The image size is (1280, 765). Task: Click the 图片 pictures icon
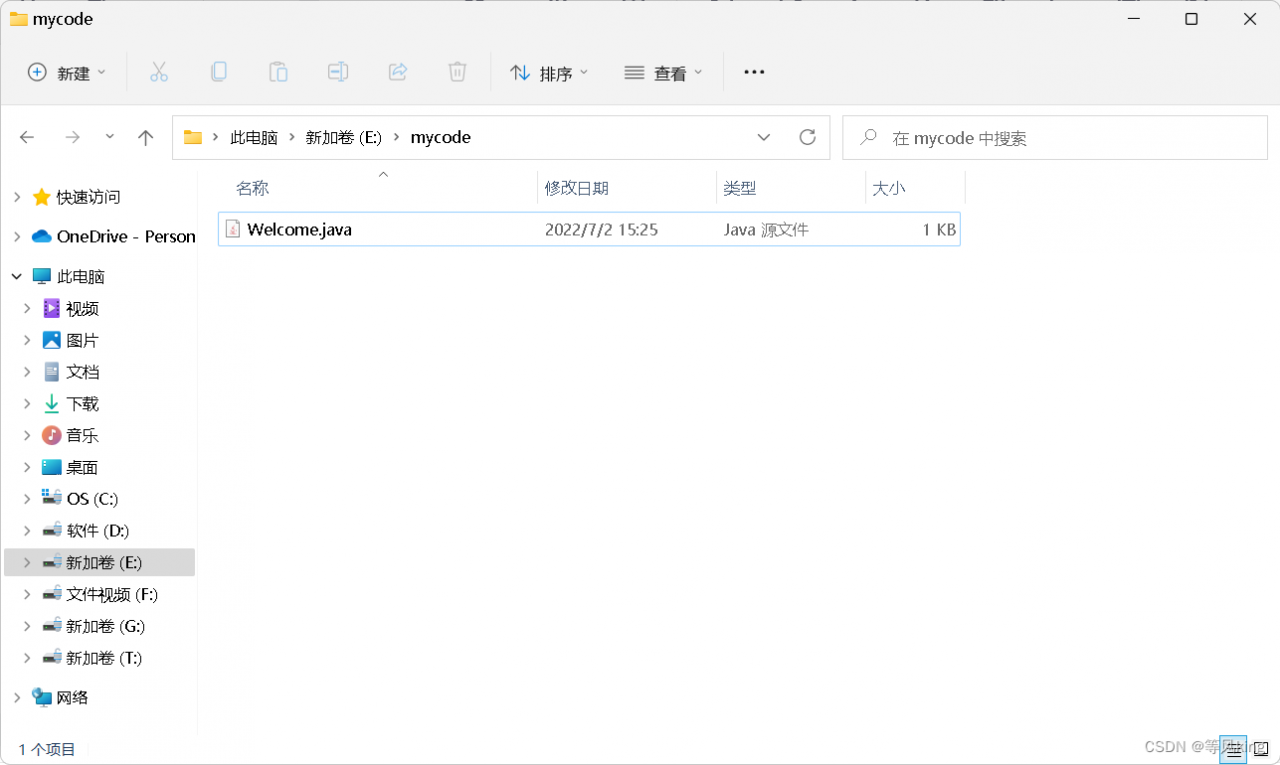point(51,340)
